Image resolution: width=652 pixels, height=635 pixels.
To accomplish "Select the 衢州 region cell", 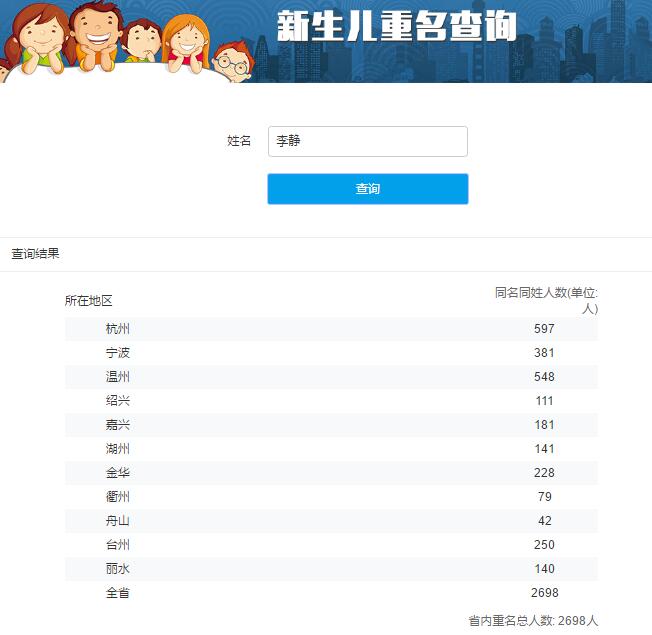I will point(118,497).
